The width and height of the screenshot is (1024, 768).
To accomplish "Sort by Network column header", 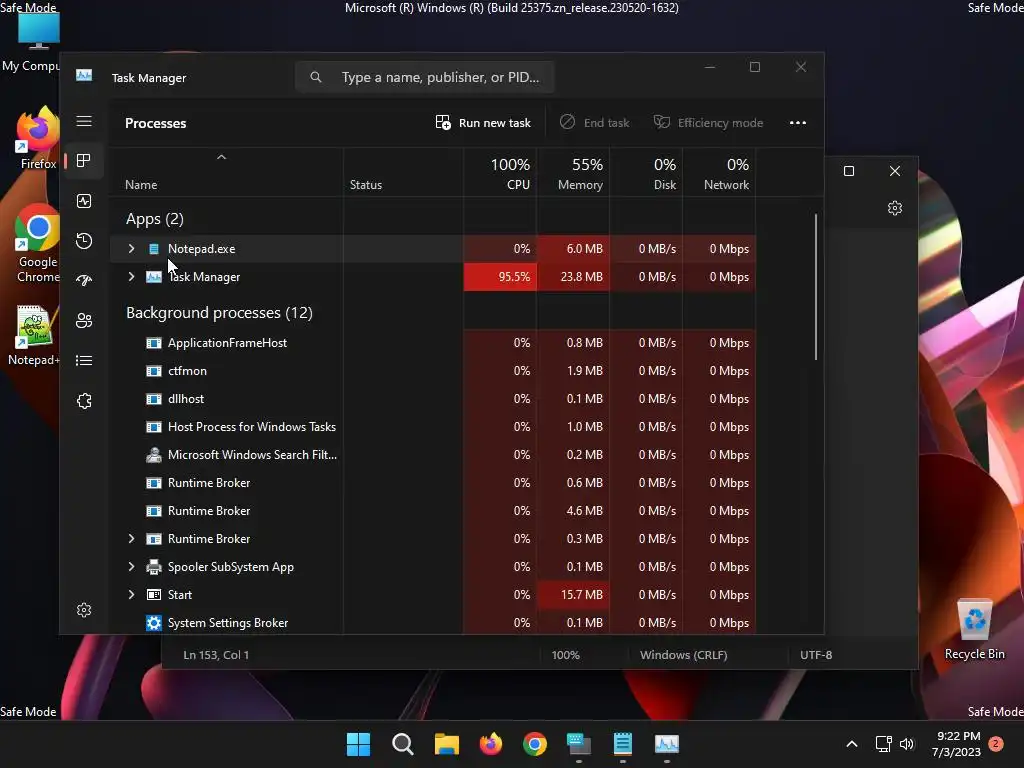I will pyautogui.click(x=720, y=172).
